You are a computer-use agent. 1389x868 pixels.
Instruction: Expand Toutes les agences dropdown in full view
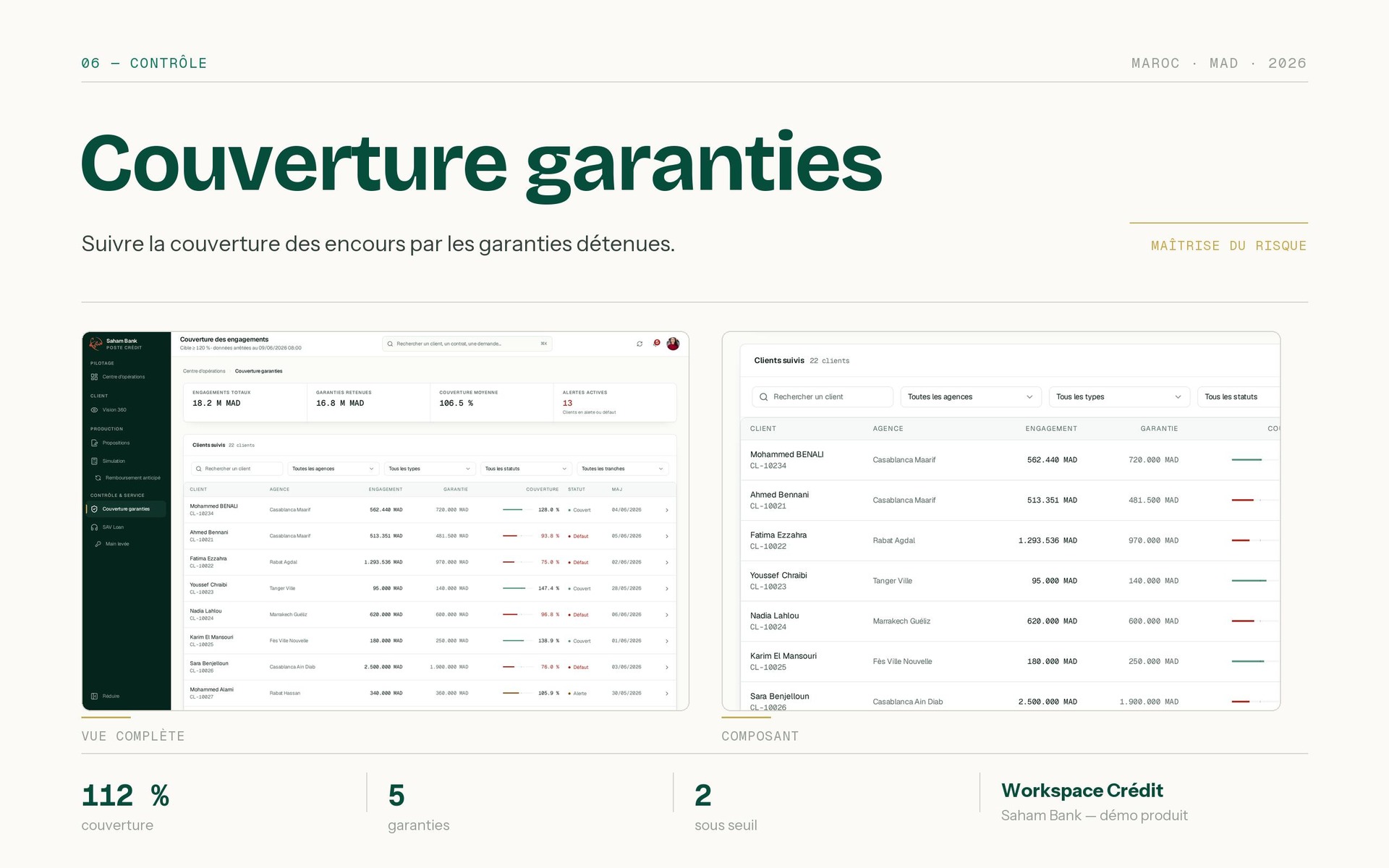(x=333, y=469)
